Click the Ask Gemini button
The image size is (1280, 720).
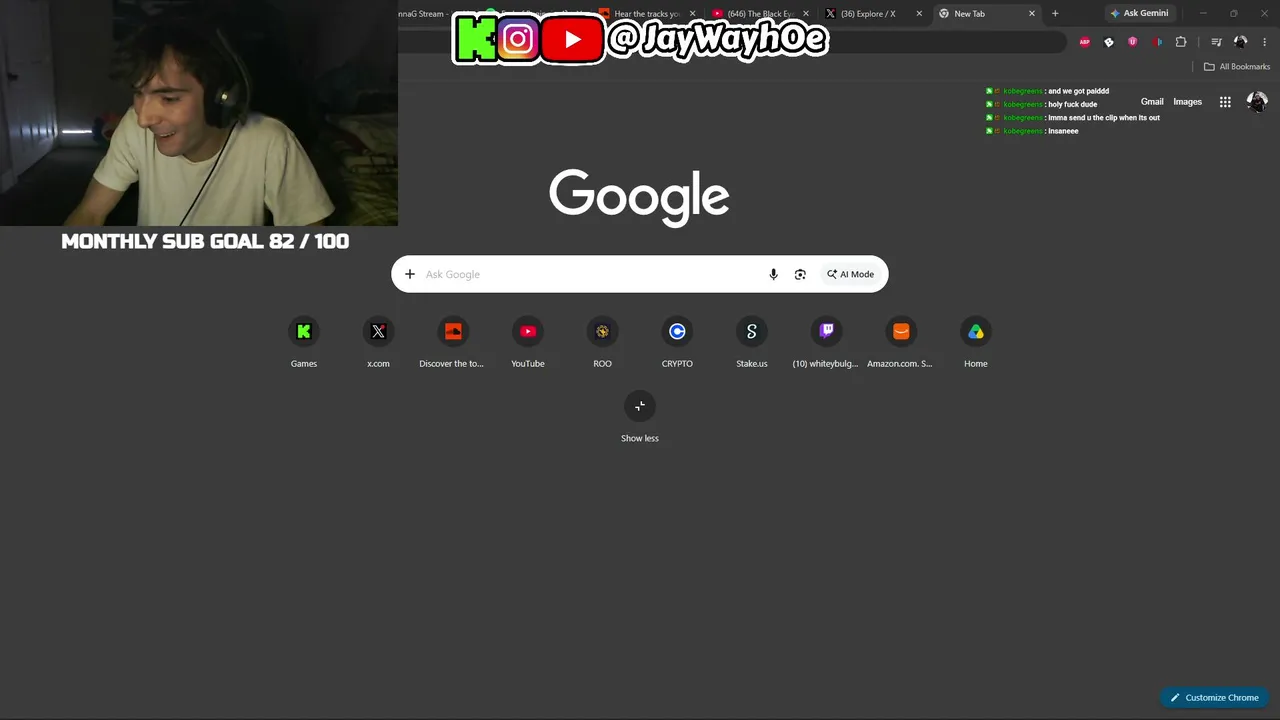pyautogui.click(x=1139, y=14)
